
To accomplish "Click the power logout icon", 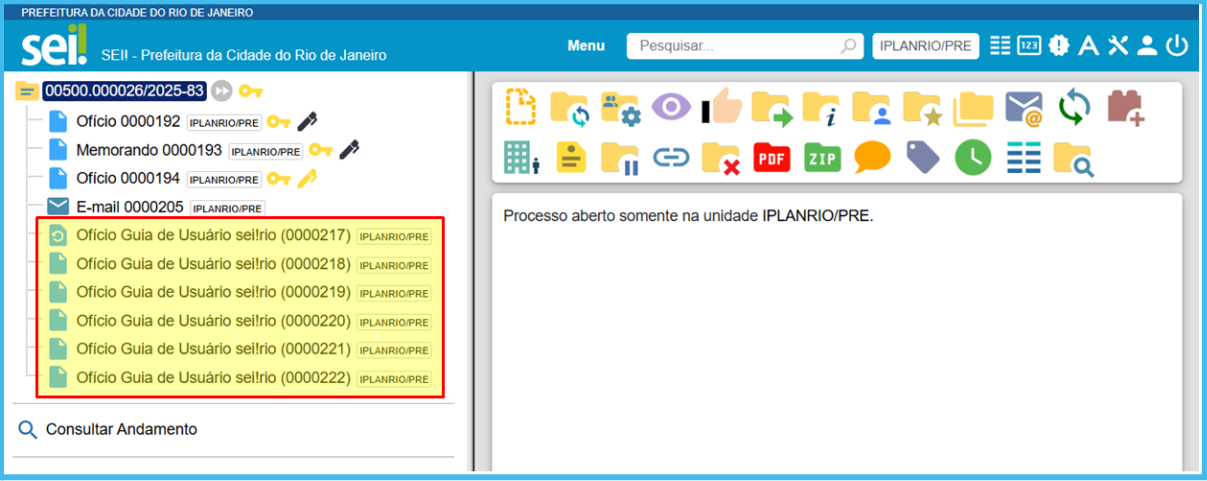I will pyautogui.click(x=1177, y=46).
